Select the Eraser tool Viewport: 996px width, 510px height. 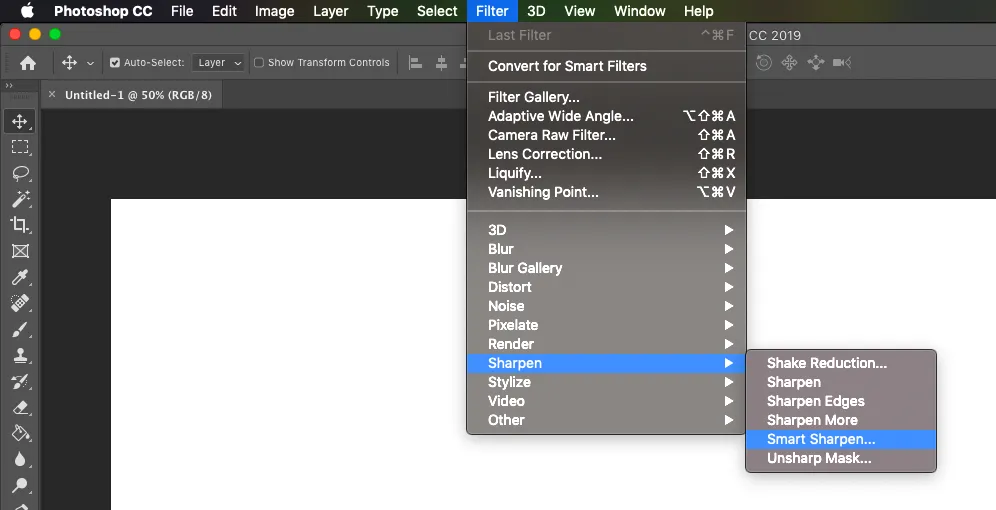(x=20, y=407)
